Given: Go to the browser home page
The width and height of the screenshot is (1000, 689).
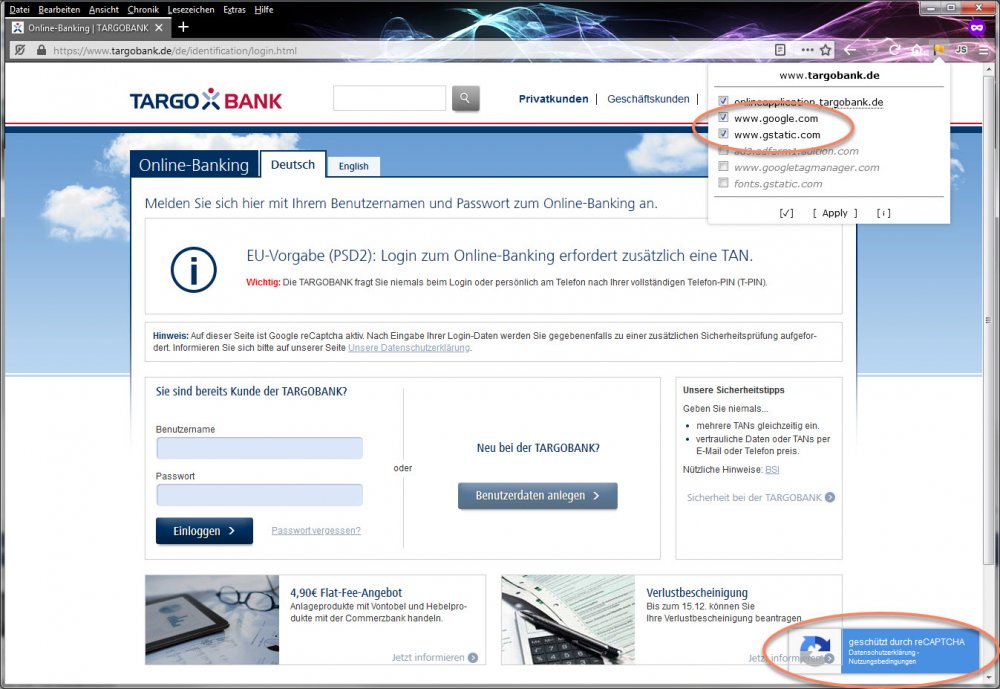Looking at the screenshot, I should tap(917, 50).
